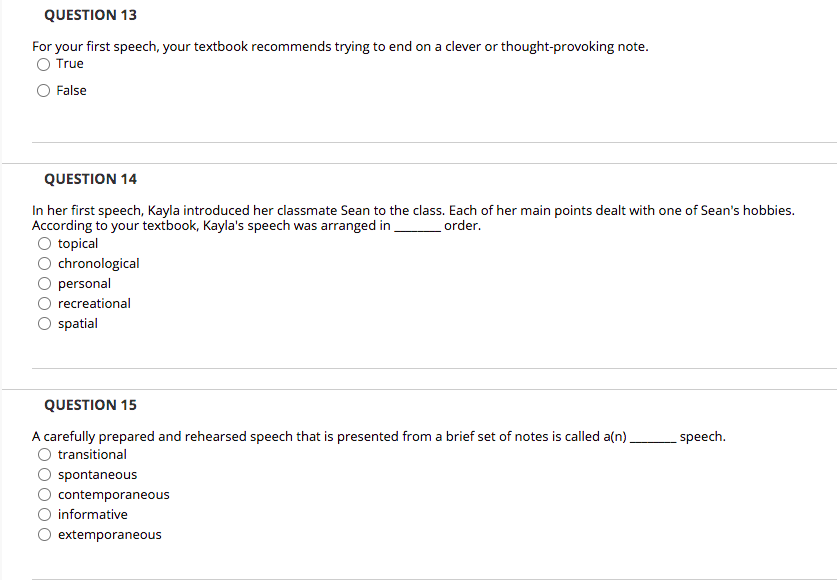Click the QUESTION 15 heading
This screenshot has width=837, height=580.
point(90,404)
